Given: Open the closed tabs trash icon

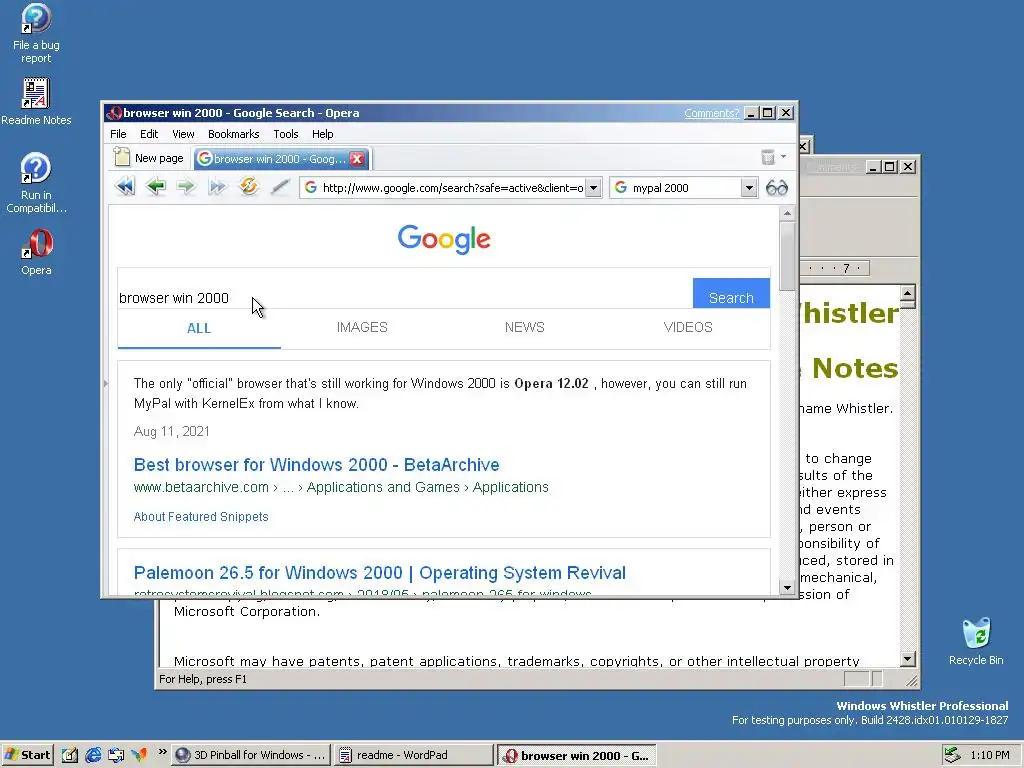Looking at the screenshot, I should [x=768, y=157].
